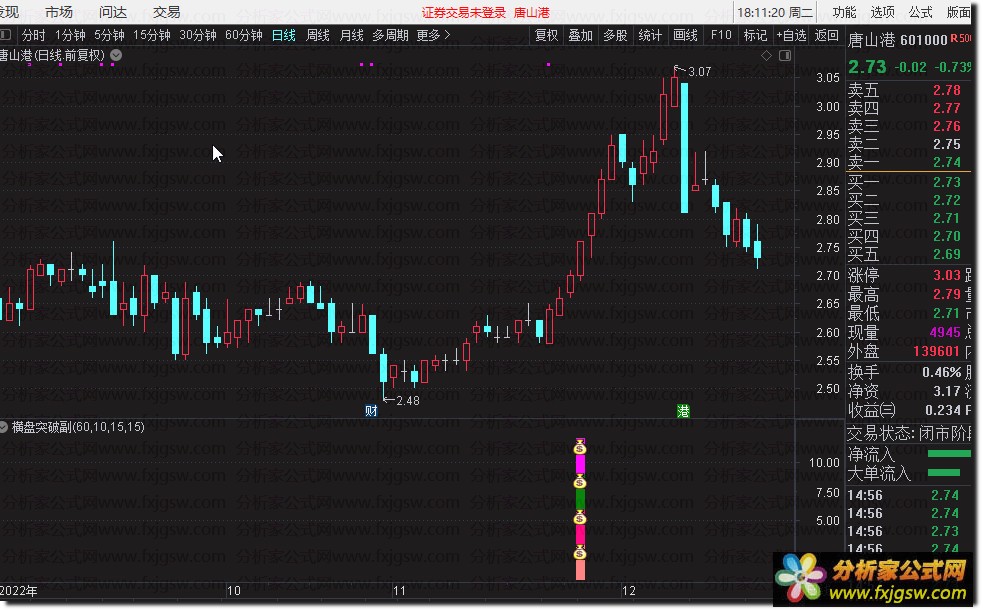983x610 pixels.
Task: Click the month 11 marker on time axis
Action: click(399, 591)
